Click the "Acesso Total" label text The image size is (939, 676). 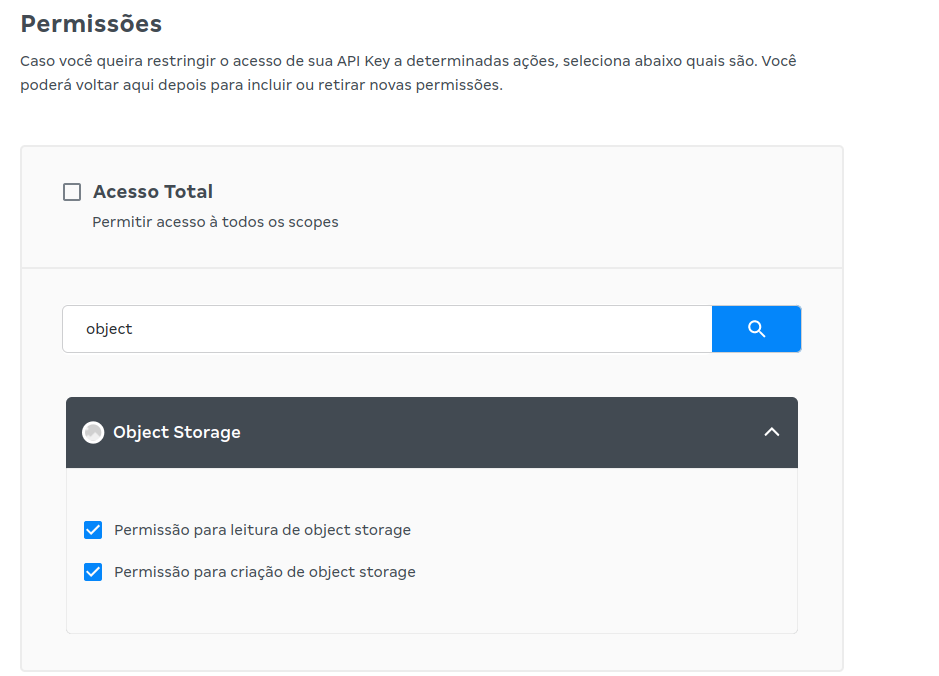pos(153,192)
